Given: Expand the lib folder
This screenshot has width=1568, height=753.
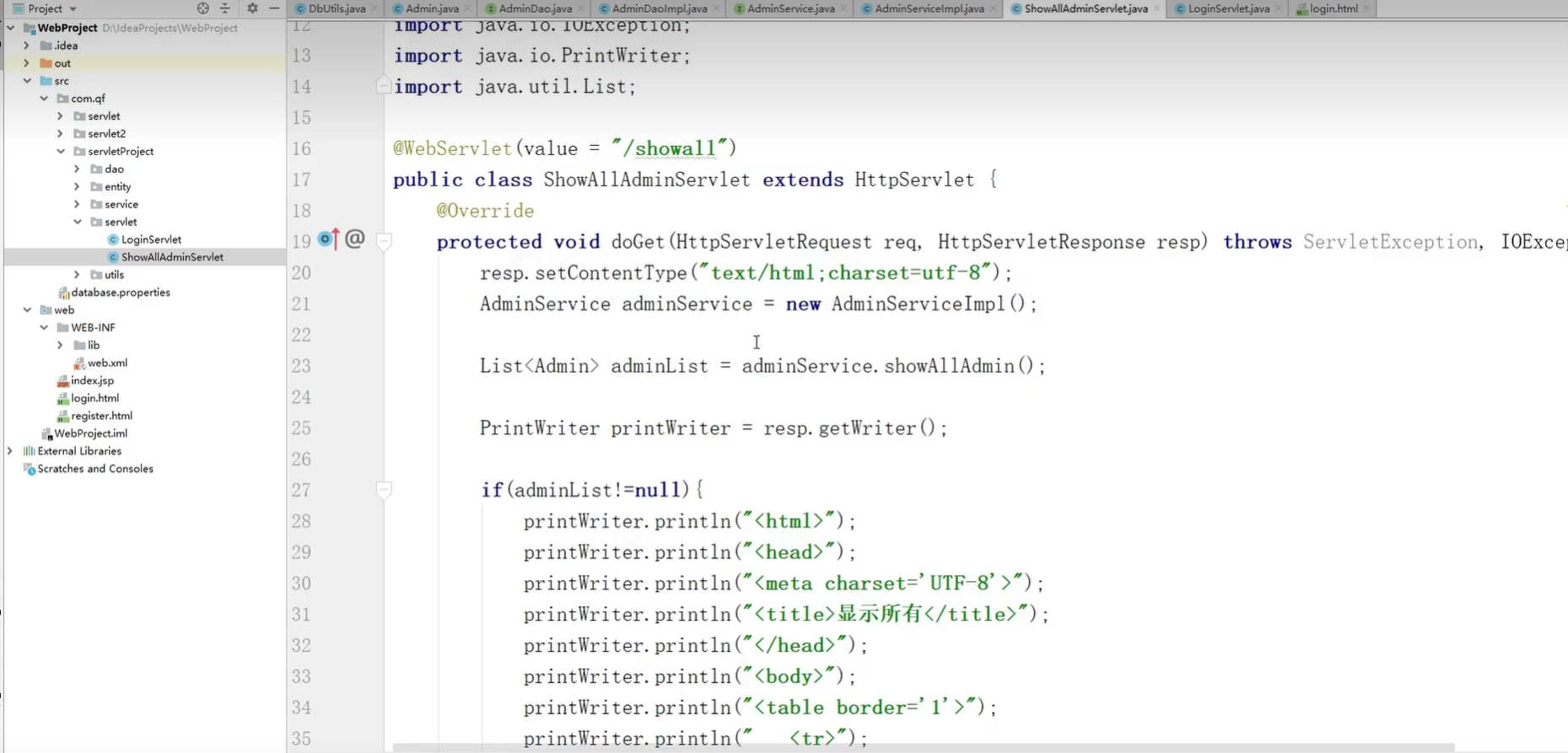Looking at the screenshot, I should 61,345.
